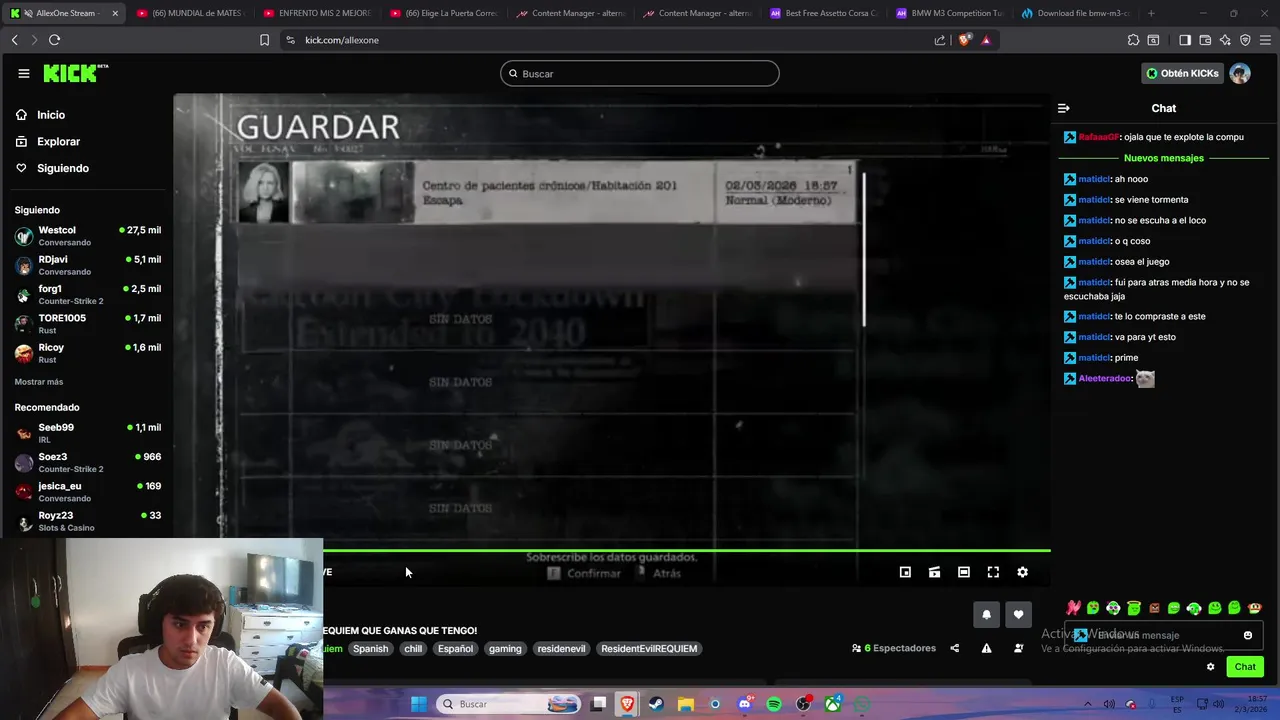Switch player to theater mode
The image size is (1280, 720).
click(x=964, y=572)
